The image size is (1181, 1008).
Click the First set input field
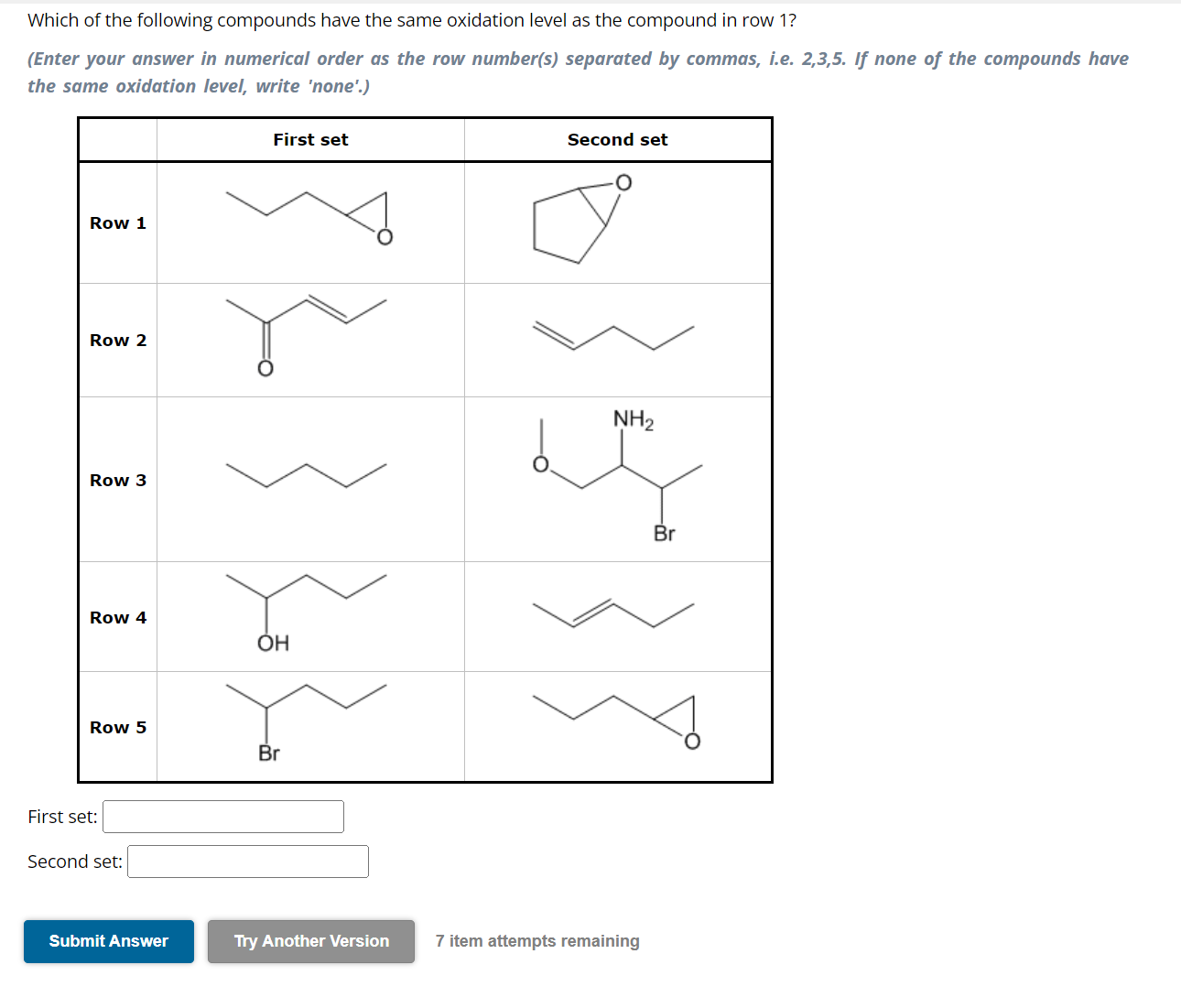pyautogui.click(x=222, y=817)
